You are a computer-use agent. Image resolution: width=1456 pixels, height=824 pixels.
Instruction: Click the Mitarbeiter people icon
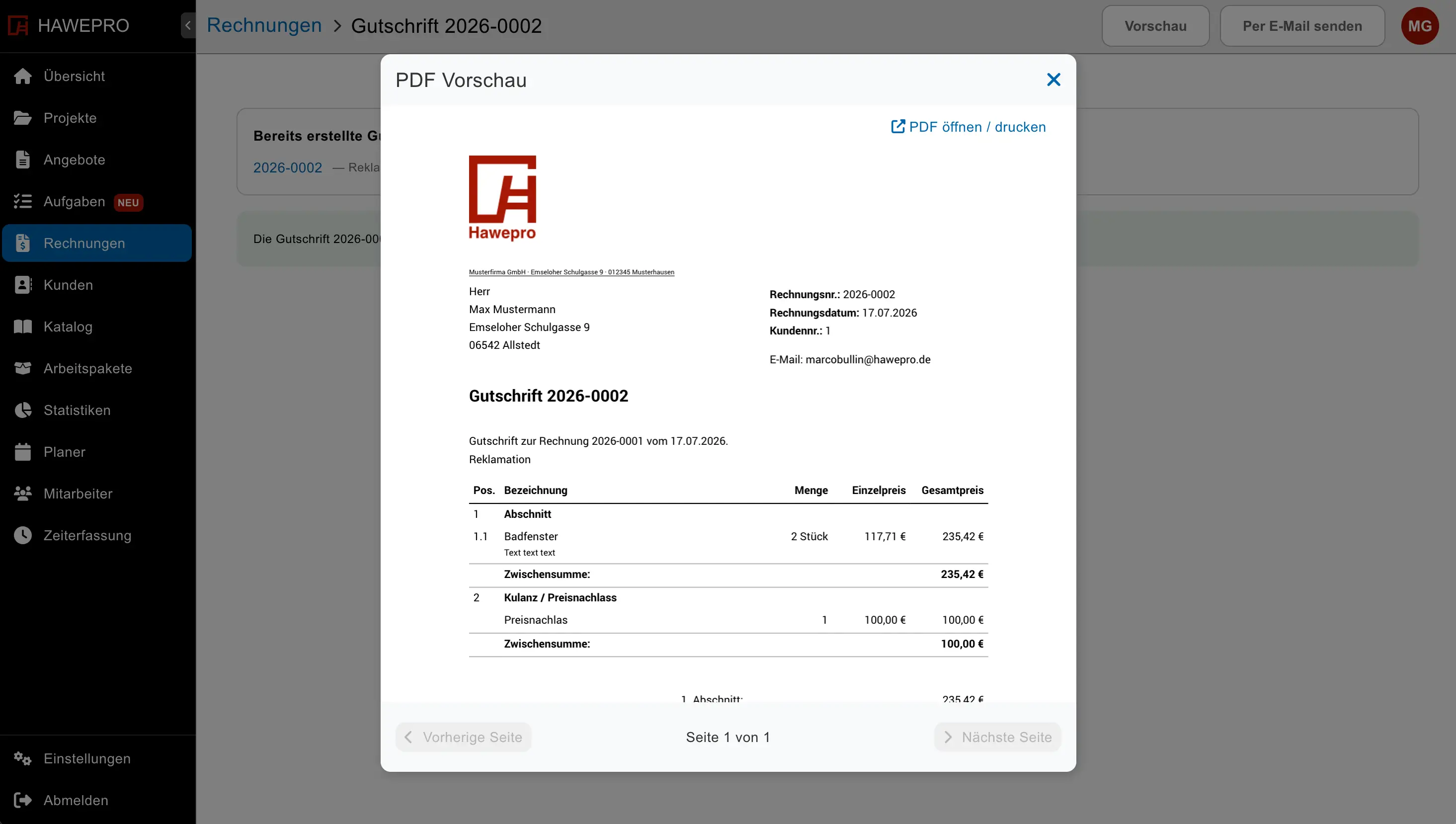click(x=23, y=494)
